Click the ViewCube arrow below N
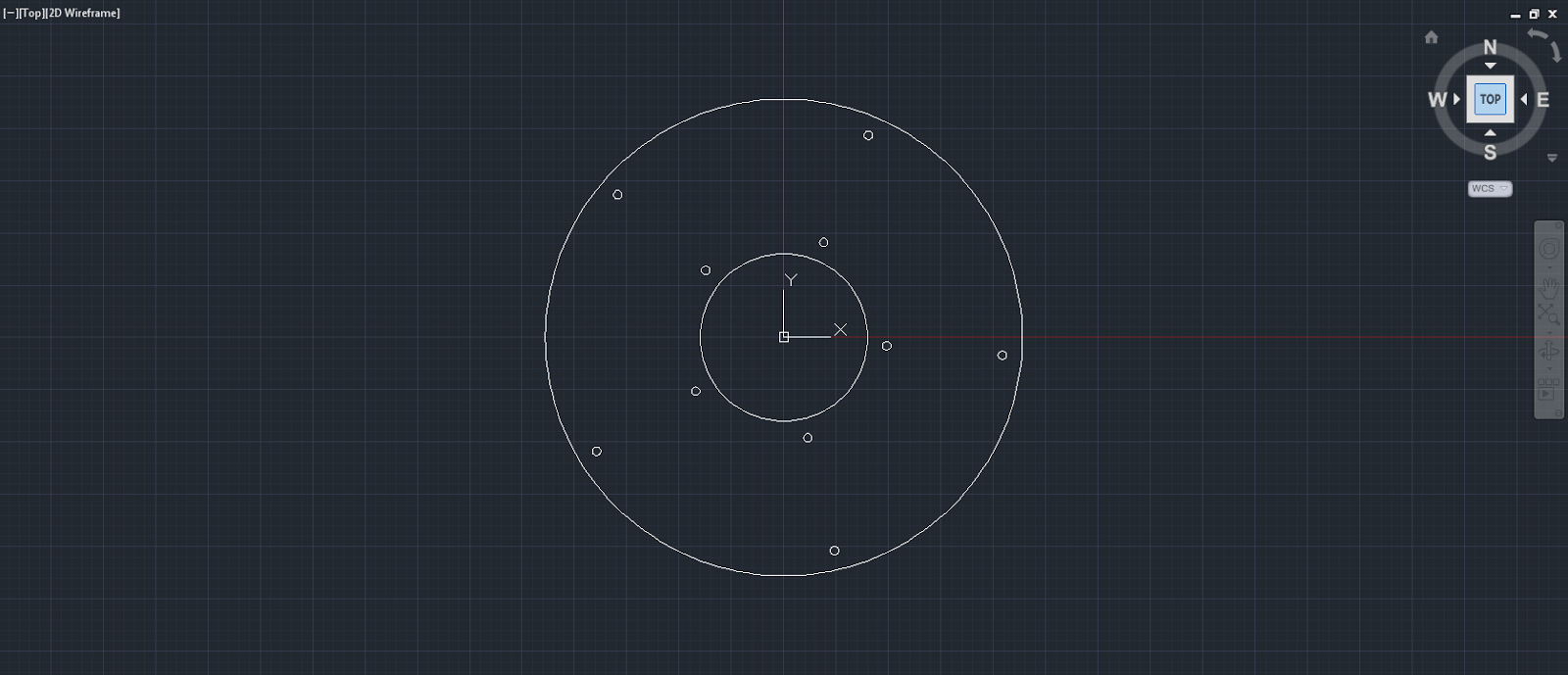 click(1490, 66)
